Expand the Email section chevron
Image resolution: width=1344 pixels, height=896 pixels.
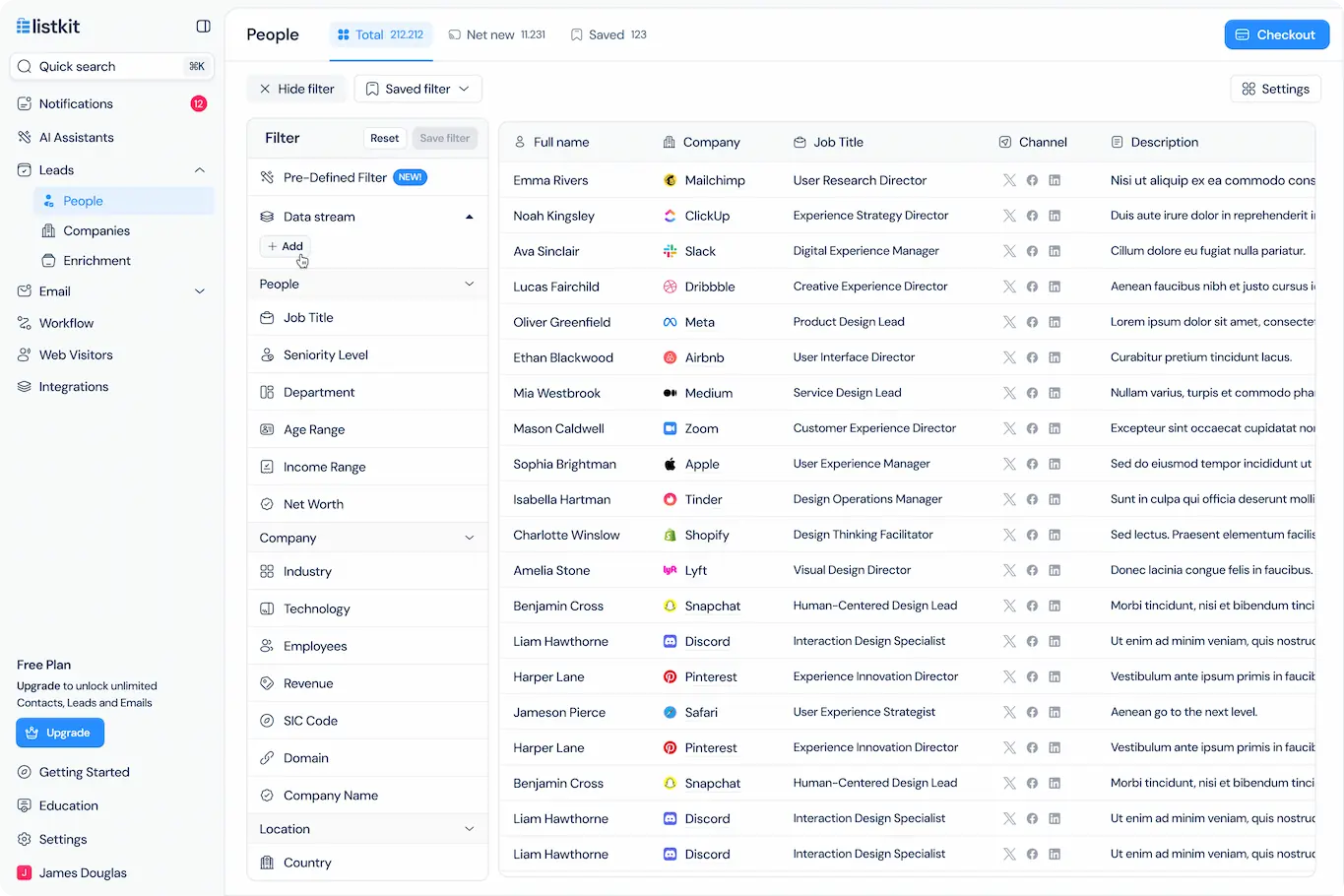[x=200, y=291]
